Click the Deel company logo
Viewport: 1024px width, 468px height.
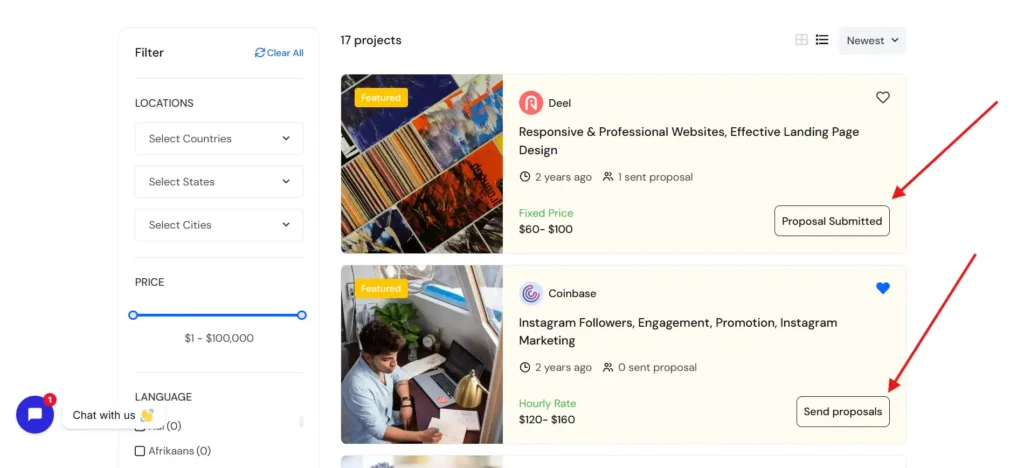point(531,103)
